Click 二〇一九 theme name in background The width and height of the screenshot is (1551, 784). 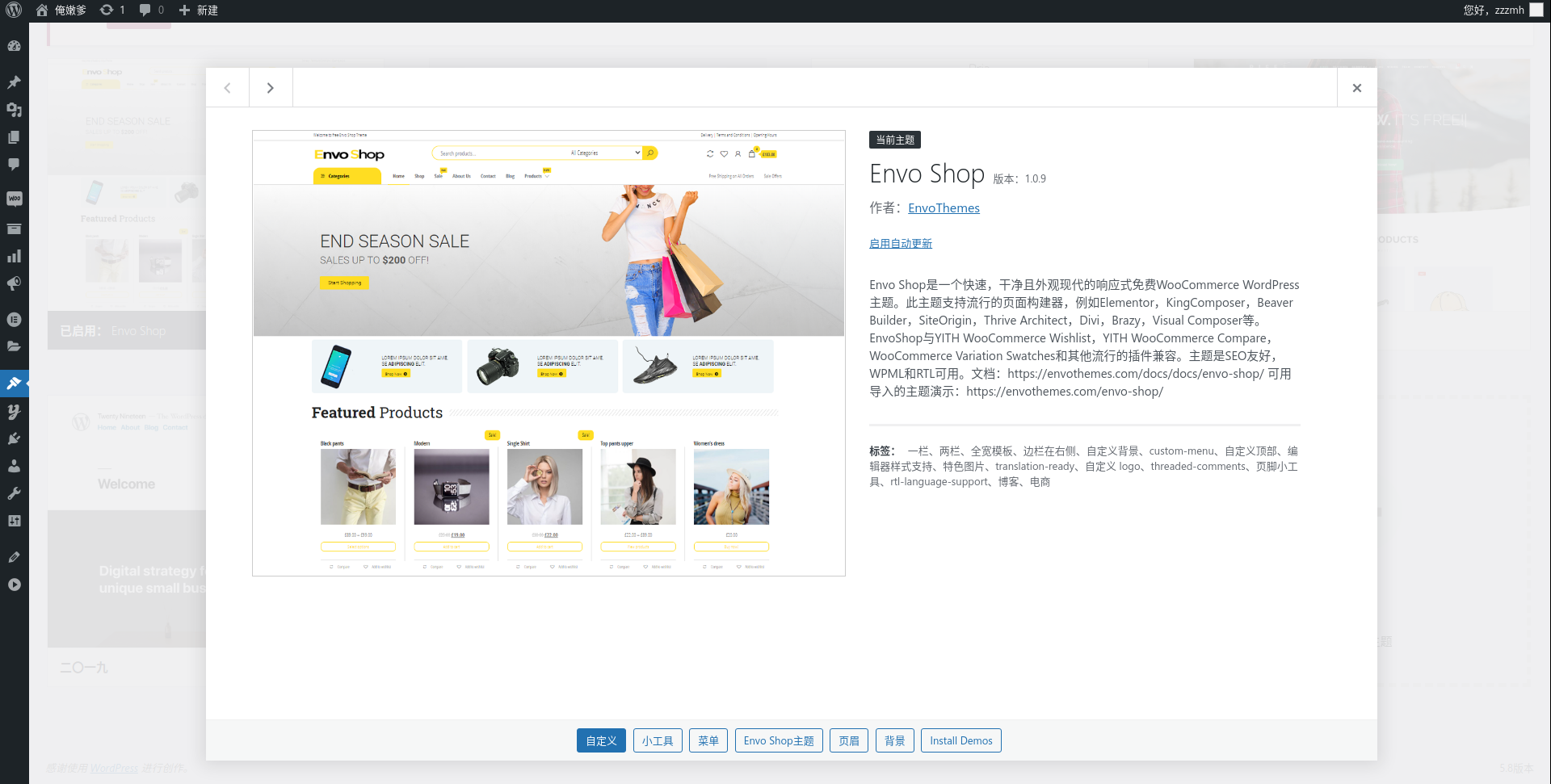(x=84, y=668)
